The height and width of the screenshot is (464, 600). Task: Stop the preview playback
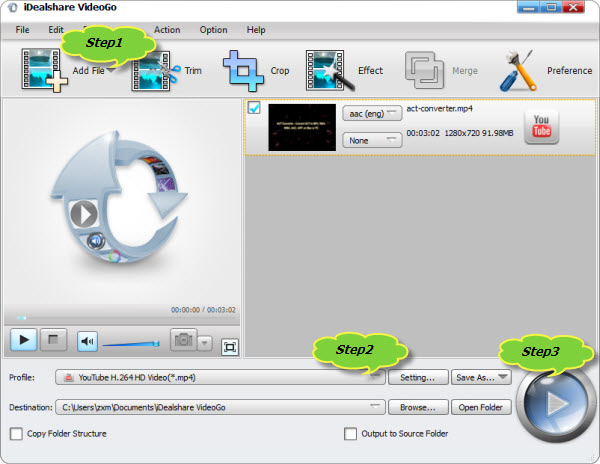click(53, 340)
